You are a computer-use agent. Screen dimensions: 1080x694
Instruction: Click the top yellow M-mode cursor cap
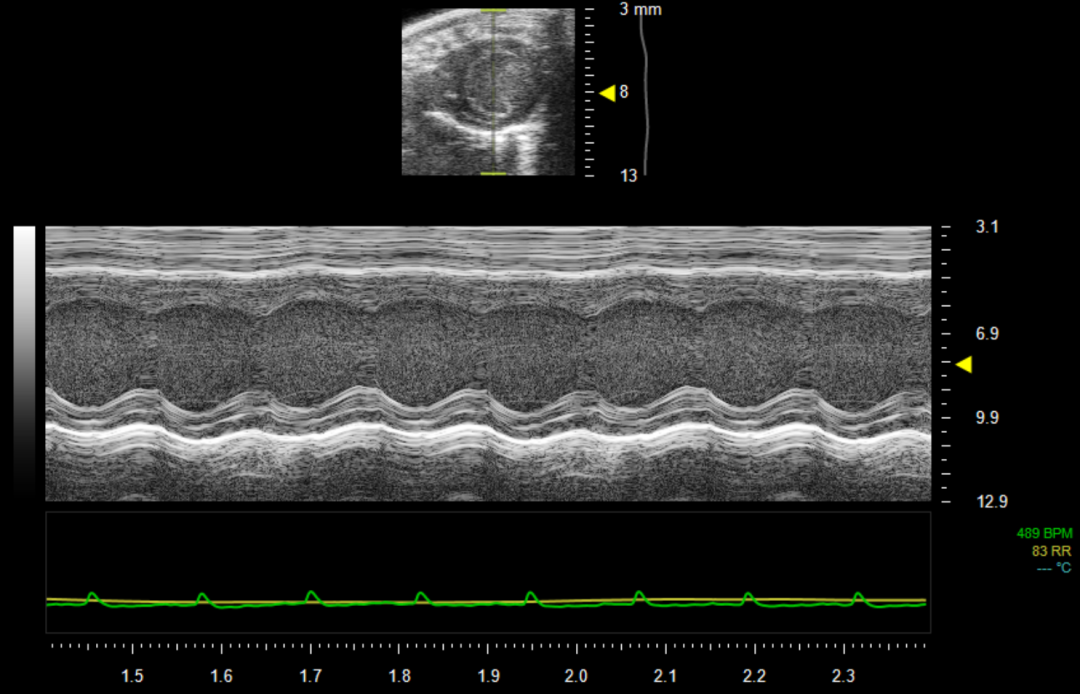pos(493,11)
